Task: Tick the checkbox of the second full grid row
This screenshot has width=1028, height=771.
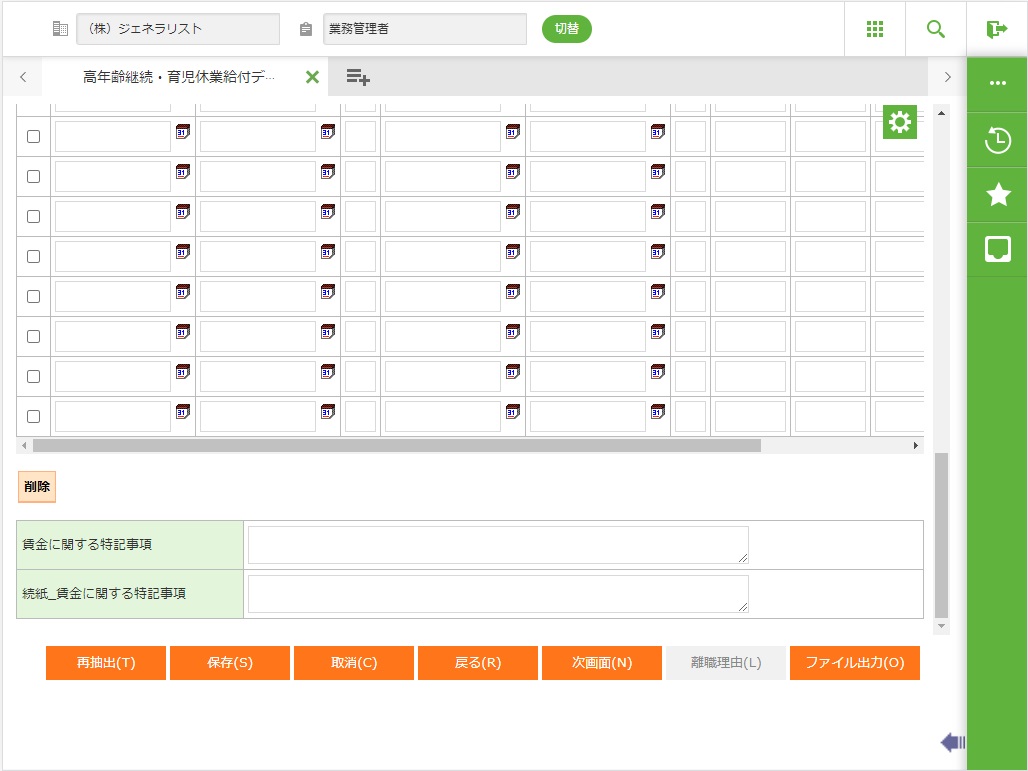Action: (33, 176)
